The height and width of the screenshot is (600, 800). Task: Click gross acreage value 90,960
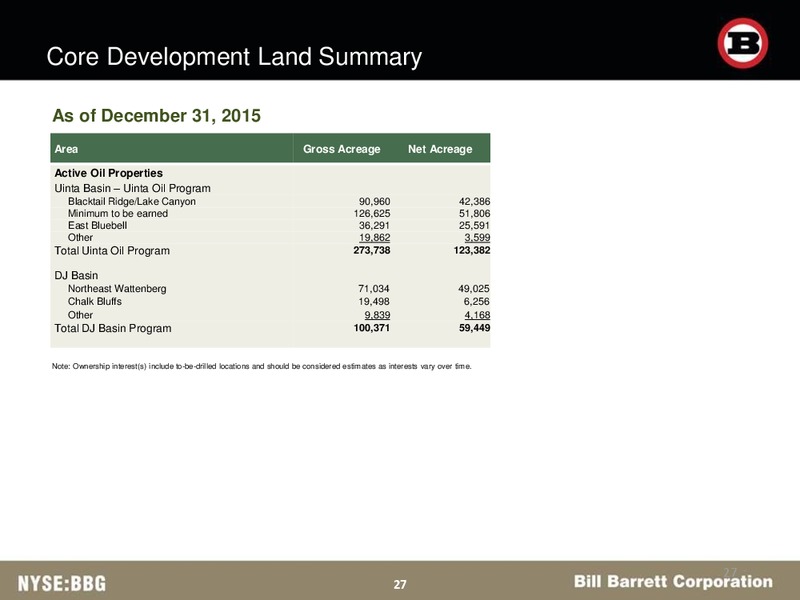coord(374,202)
